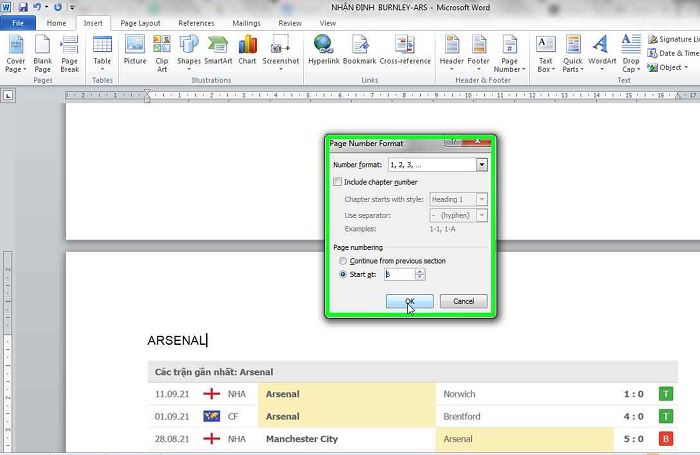This screenshot has height=455, width=700.
Task: Click red B badge in Manchester City row
Action: point(666,439)
